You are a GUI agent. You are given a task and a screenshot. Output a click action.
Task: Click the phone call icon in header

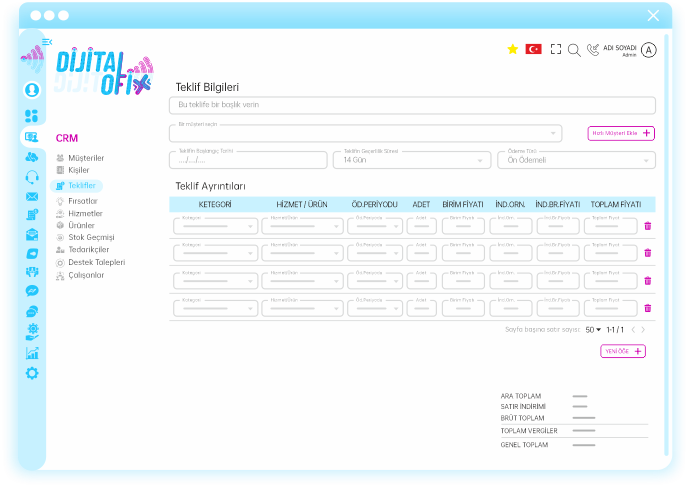tap(593, 49)
